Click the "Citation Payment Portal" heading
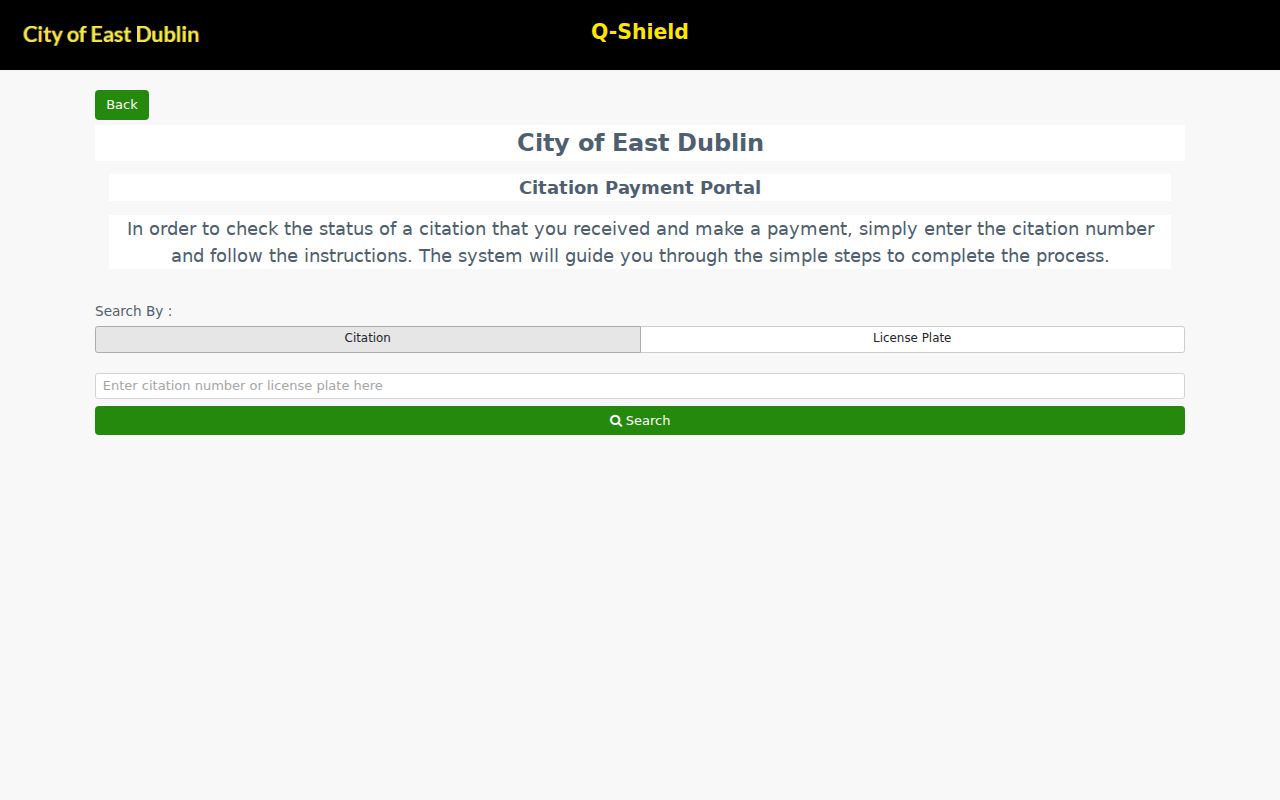This screenshot has height=800, width=1280. coord(640,188)
